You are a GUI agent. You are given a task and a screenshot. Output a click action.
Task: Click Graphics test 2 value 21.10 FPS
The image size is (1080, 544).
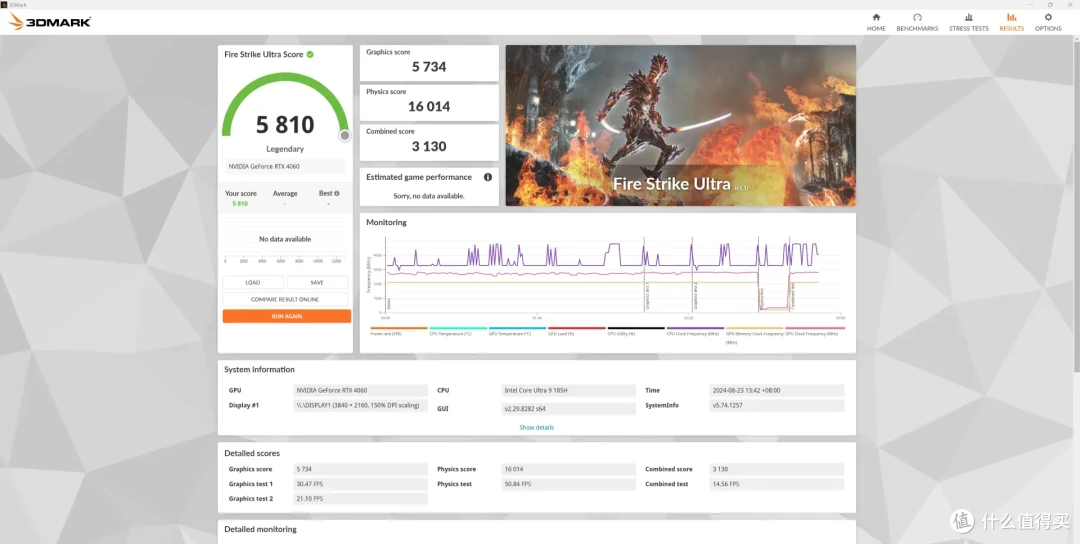pos(361,499)
